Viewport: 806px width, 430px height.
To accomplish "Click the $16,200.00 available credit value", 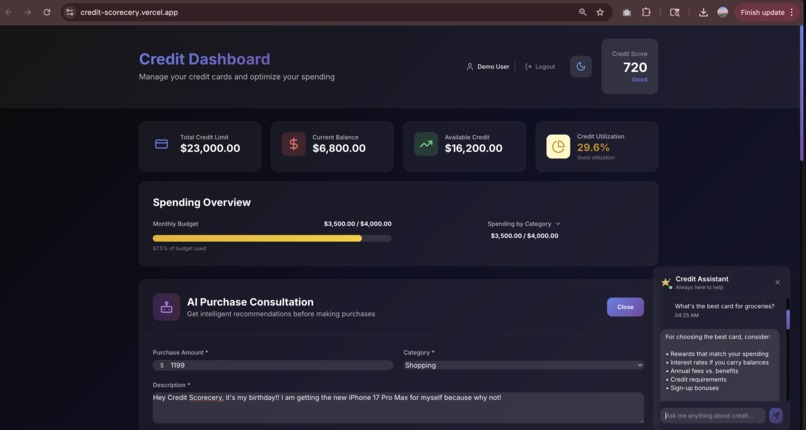I will click(x=473, y=149).
